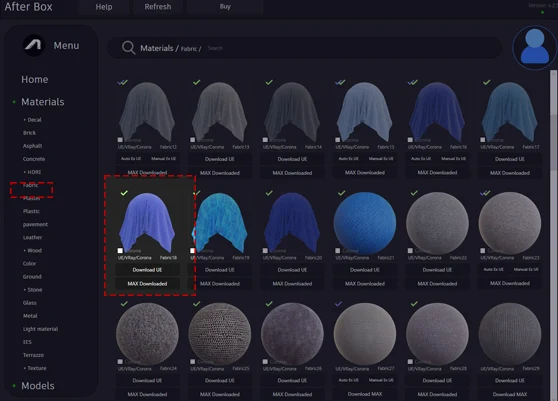Click Download UE for Fabric21
558x401 pixels.
[x=365, y=270]
